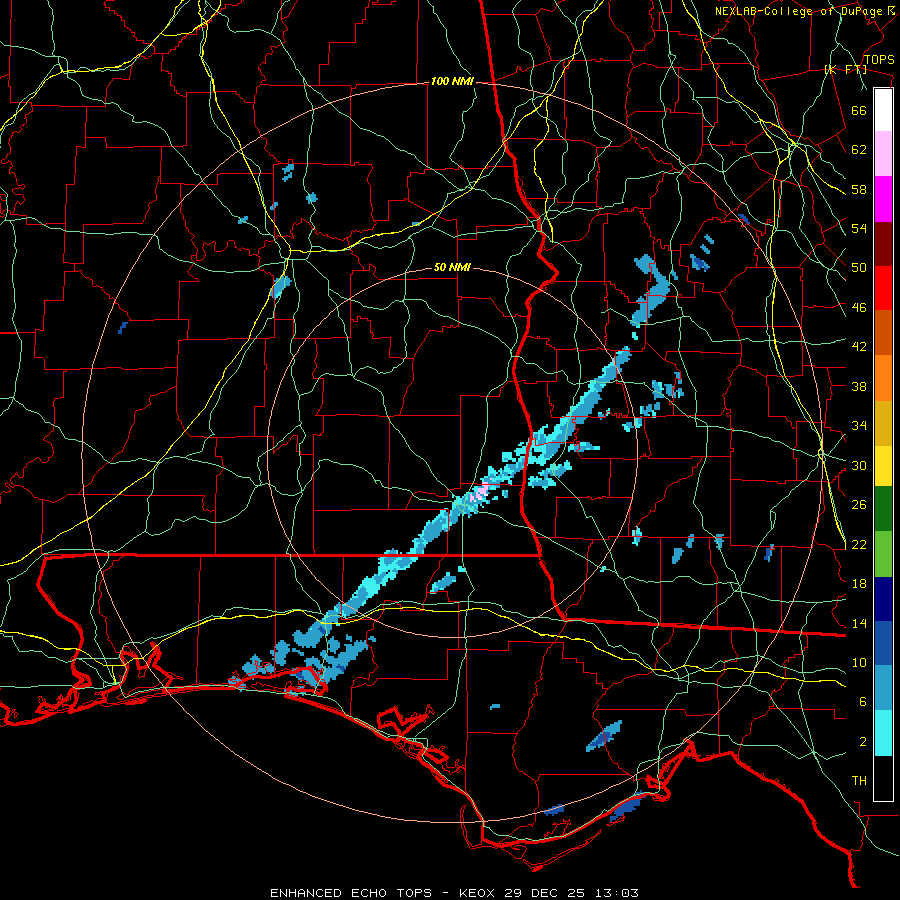Image resolution: width=900 pixels, height=900 pixels.
Task: Click the white 66 kft legend swatch
Action: point(883,110)
